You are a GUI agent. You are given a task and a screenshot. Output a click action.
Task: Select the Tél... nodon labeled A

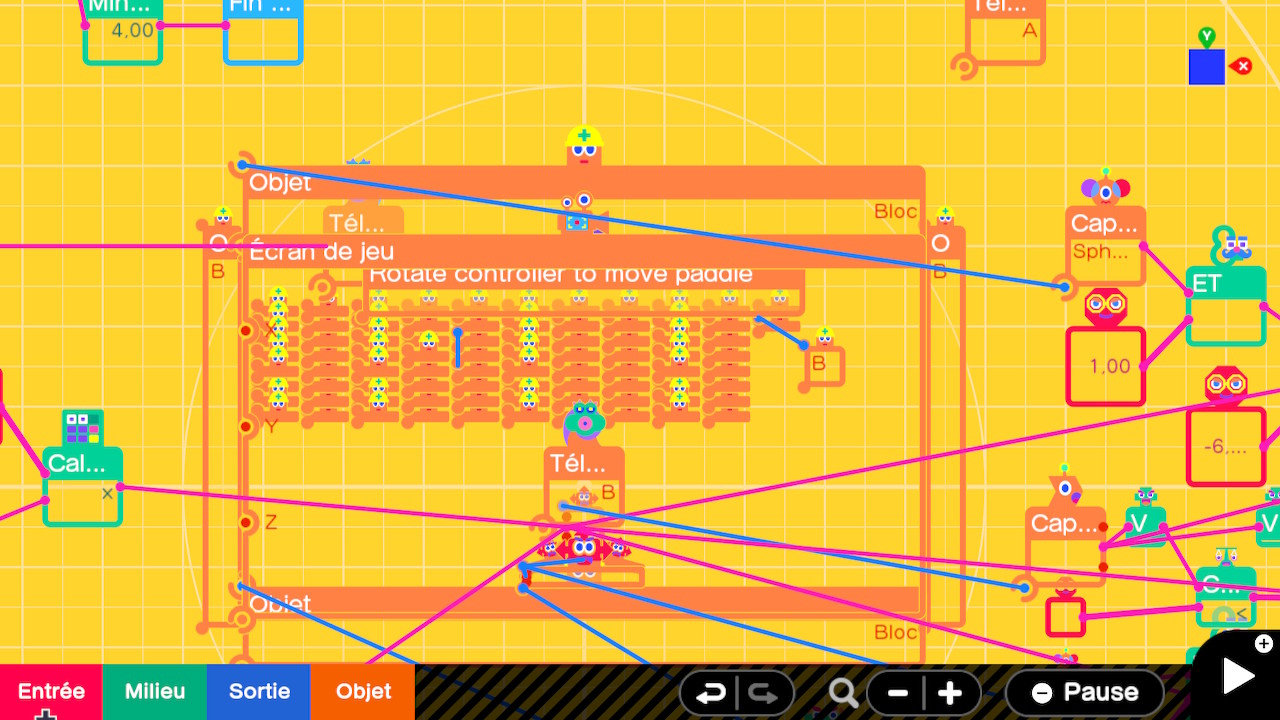(x=1006, y=31)
